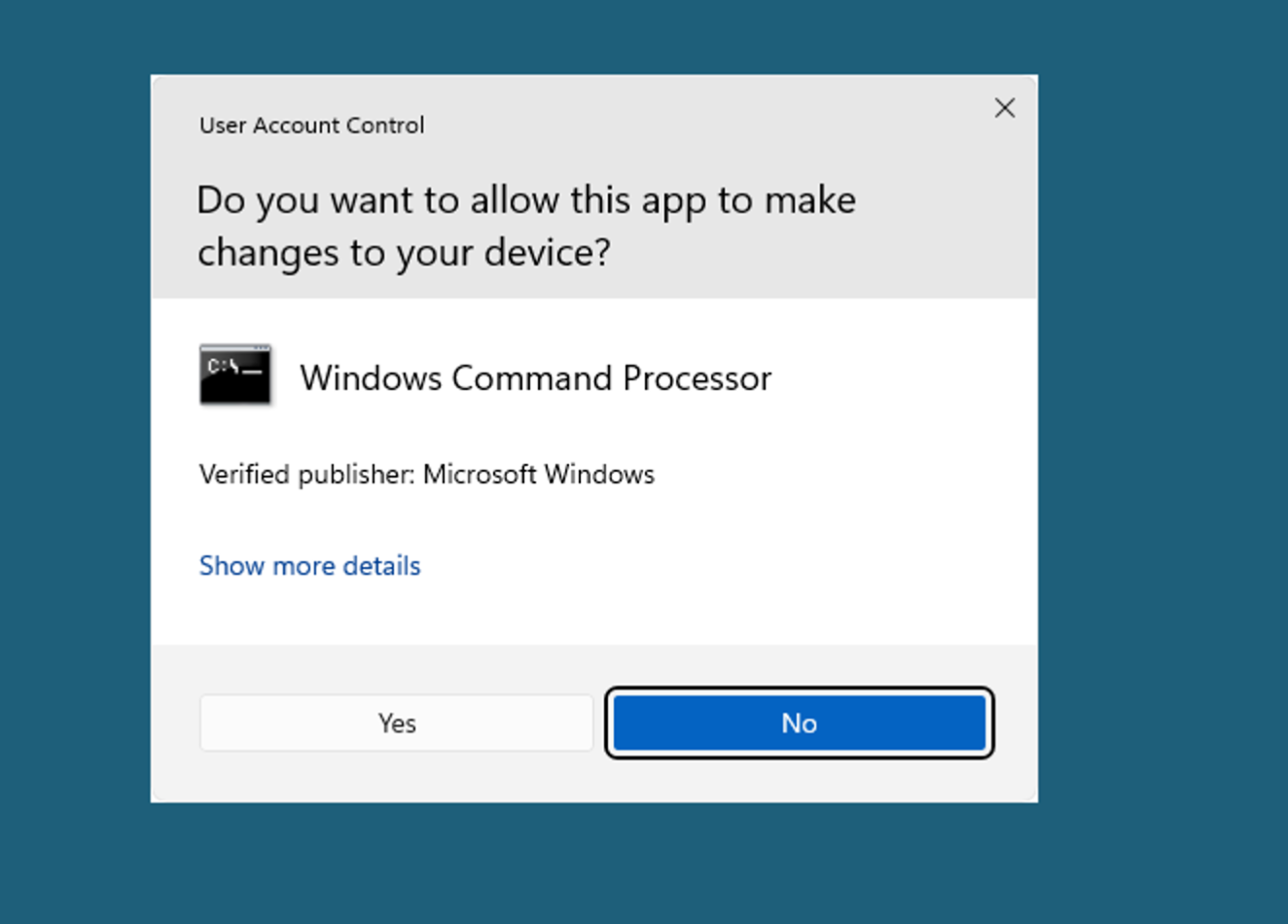Expand the Show more details link

click(309, 566)
